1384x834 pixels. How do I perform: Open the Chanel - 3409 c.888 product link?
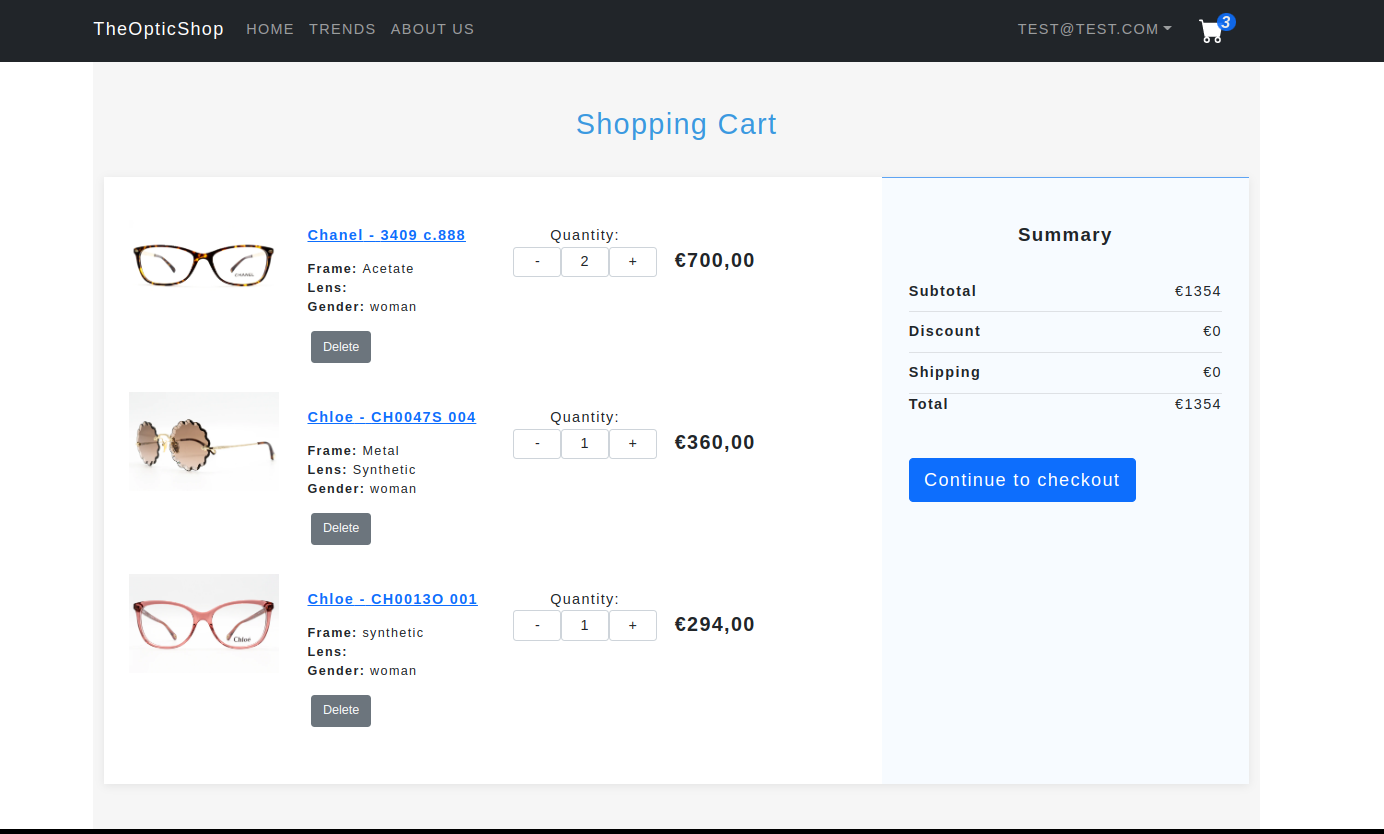(386, 235)
